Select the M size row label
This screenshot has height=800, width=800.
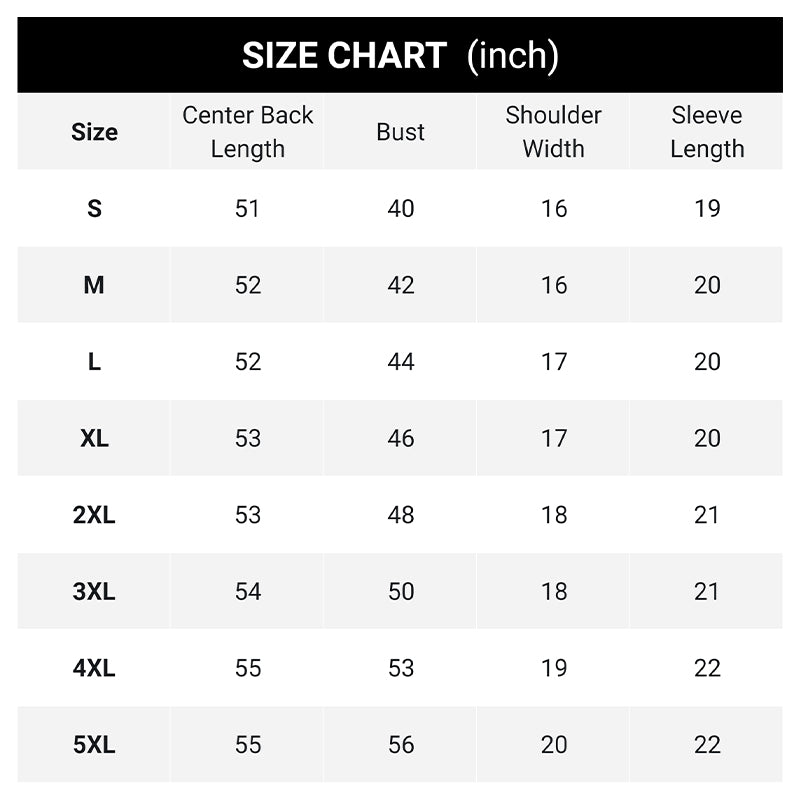(x=94, y=285)
